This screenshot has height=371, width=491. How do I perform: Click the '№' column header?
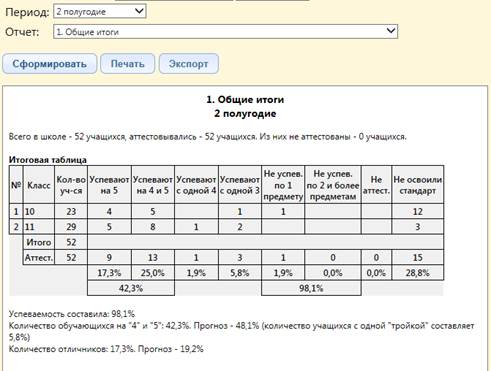[x=16, y=185]
